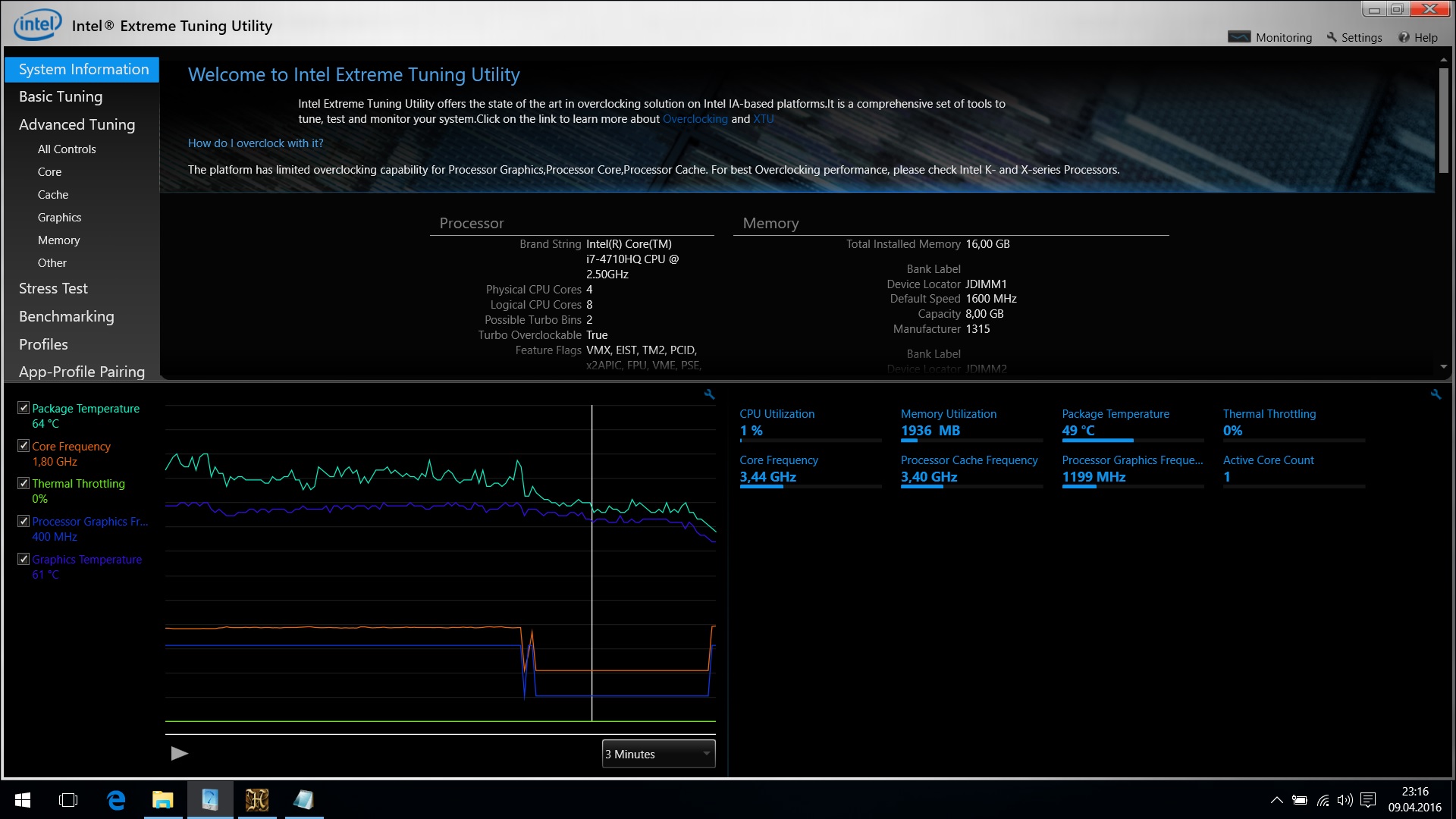This screenshot has width=1456, height=819.
Task: Select Memory under Advanced Tuning
Action: click(x=58, y=240)
